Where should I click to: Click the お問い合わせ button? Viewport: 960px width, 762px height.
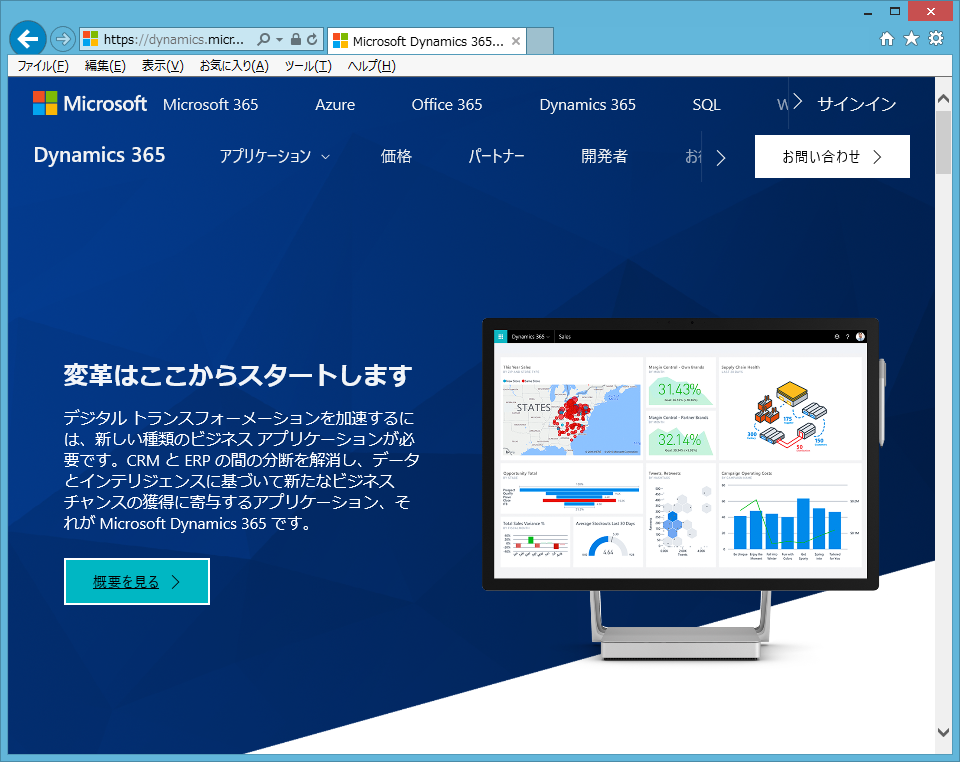(x=832, y=157)
